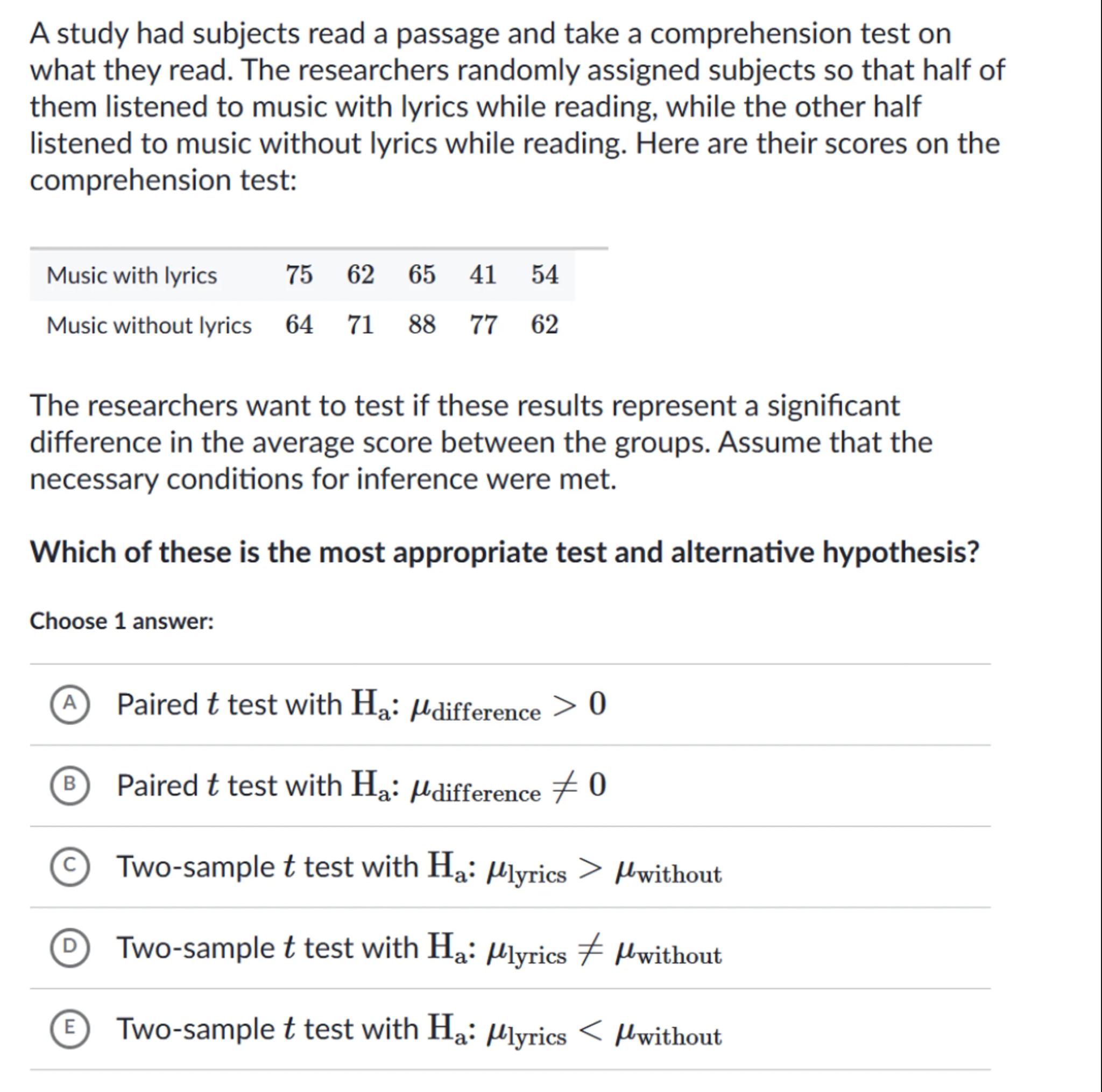The height and width of the screenshot is (1092, 1102).
Task: Click the "Choose 1 answer:" label
Action: pyautogui.click(x=122, y=621)
